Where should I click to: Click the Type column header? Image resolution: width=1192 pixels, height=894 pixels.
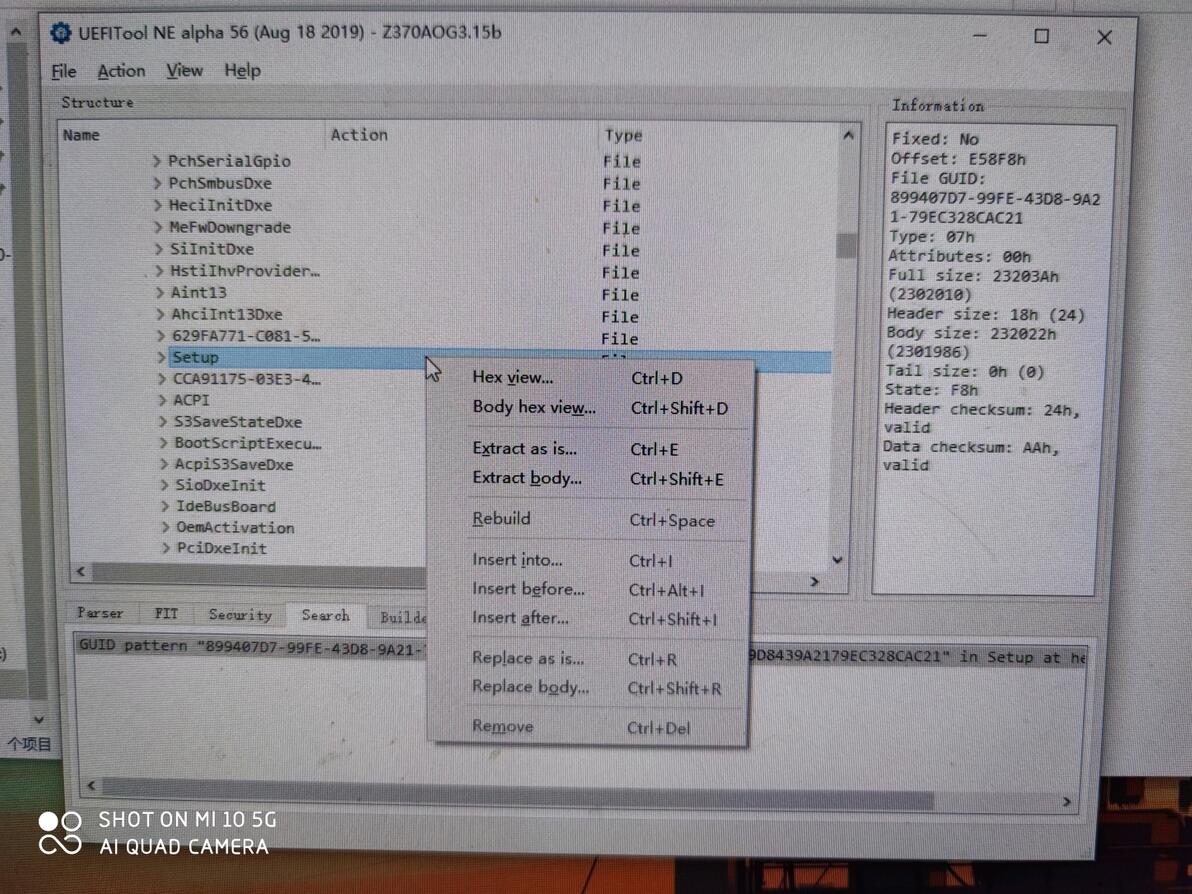pyautogui.click(x=623, y=135)
